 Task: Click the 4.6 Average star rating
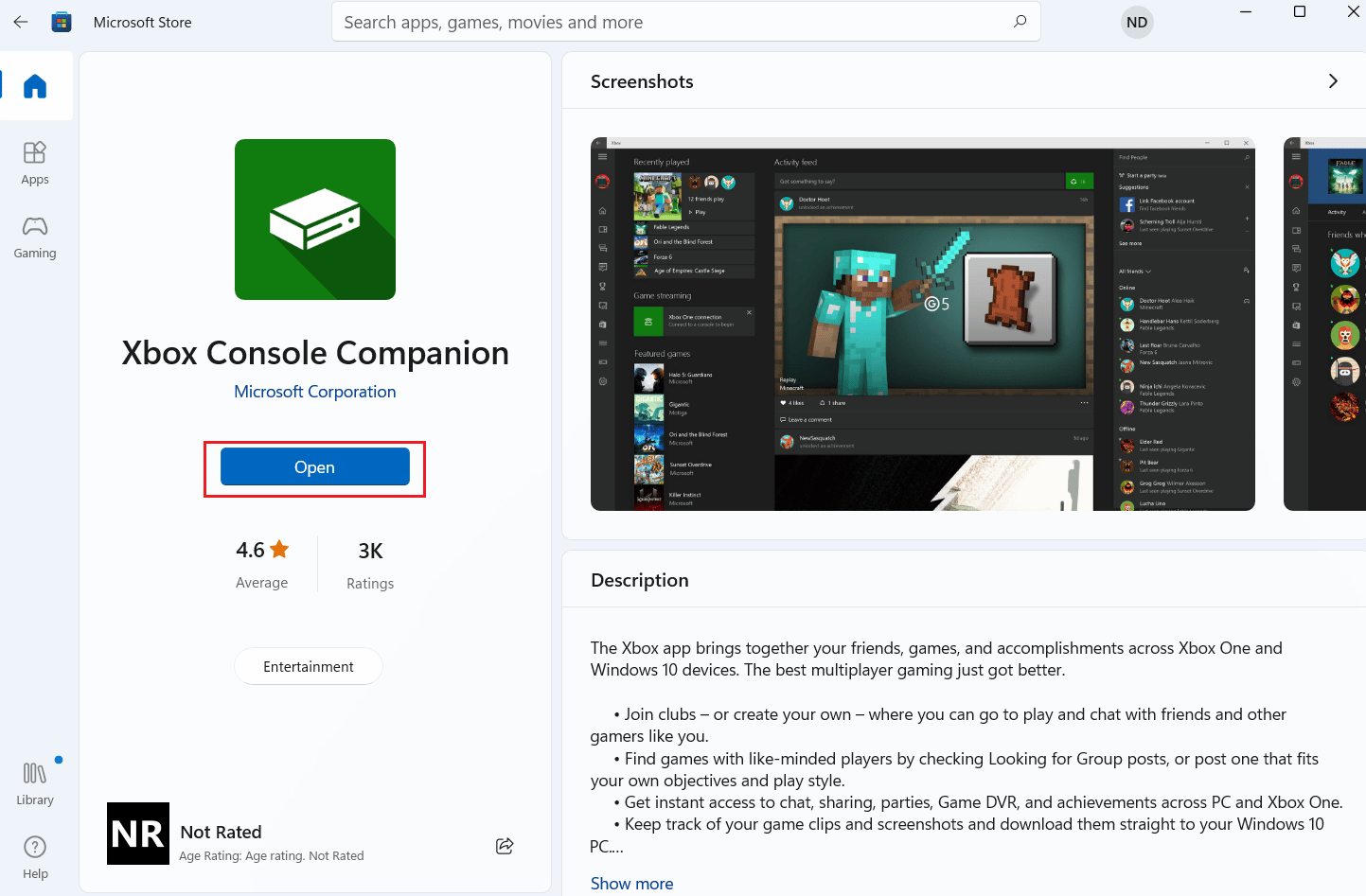click(261, 563)
